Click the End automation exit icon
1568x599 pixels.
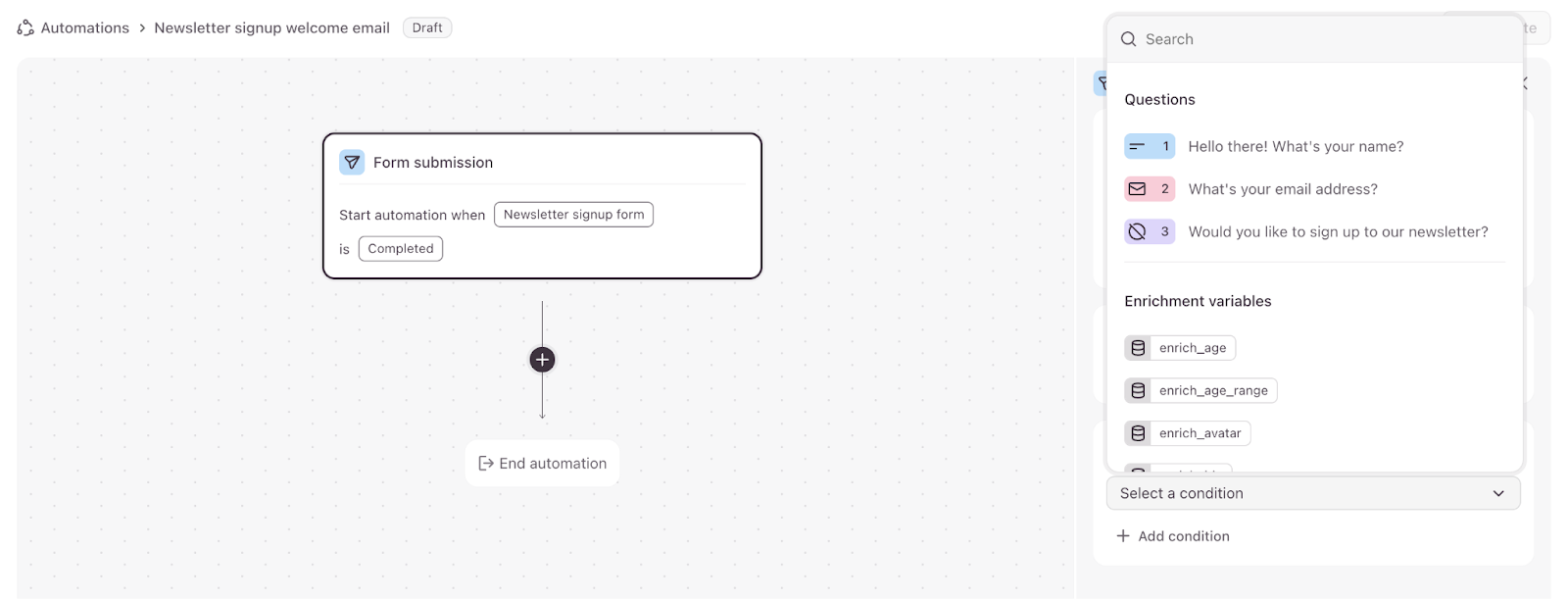coord(485,464)
